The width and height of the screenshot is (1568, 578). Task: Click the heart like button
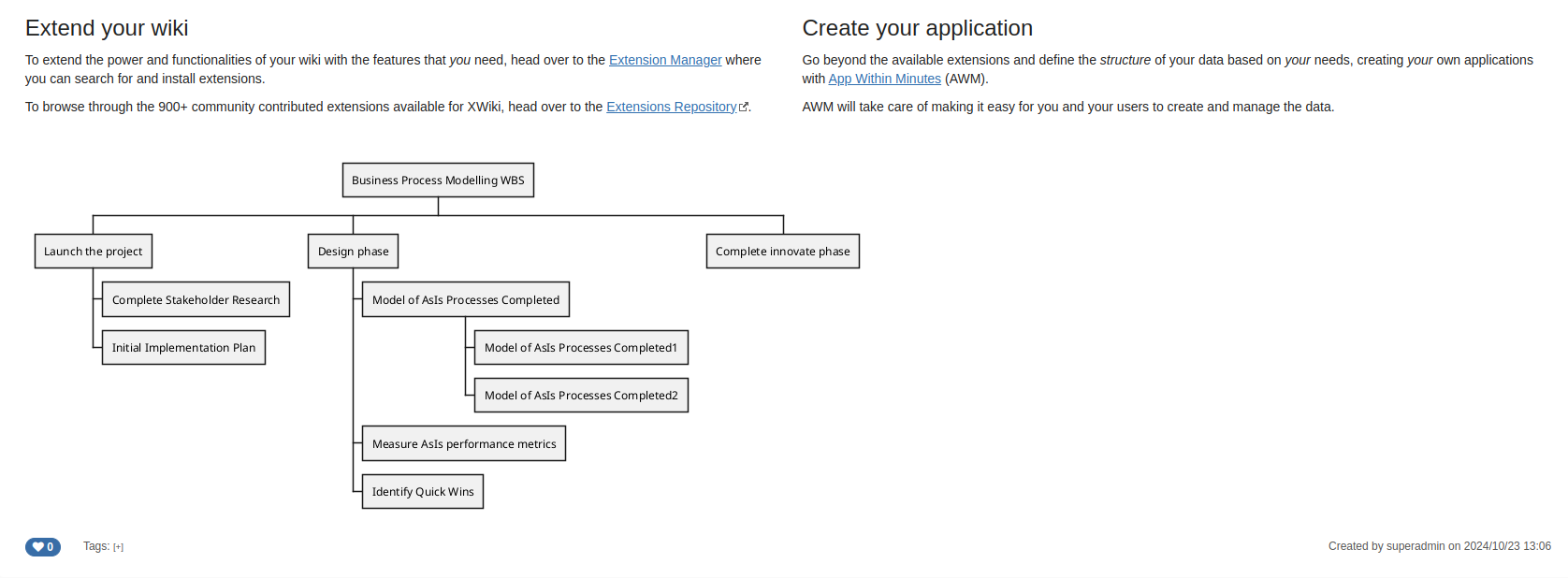pos(43,547)
